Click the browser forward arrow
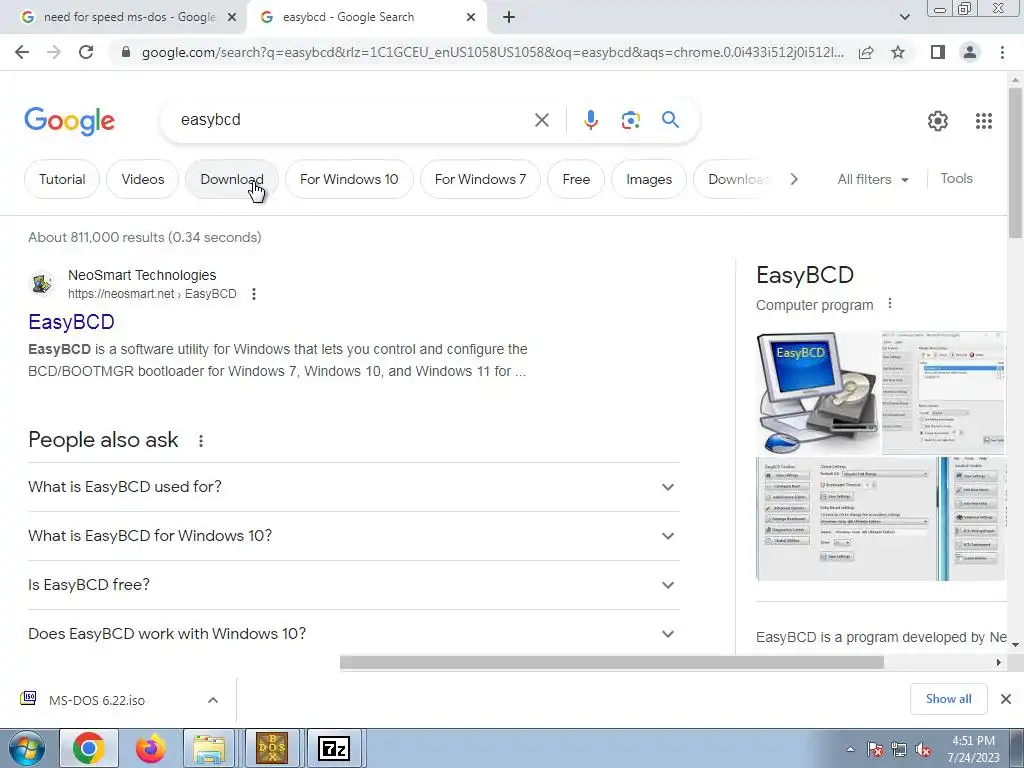The width and height of the screenshot is (1024, 768). coord(54,52)
